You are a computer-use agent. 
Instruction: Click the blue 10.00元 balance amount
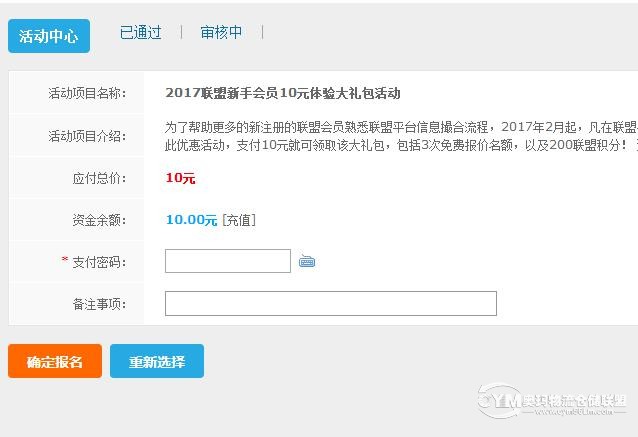191,220
